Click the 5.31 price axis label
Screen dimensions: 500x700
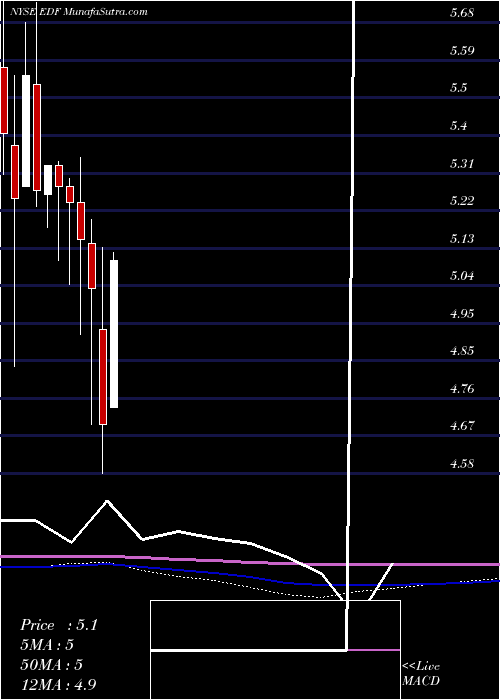[462, 163]
